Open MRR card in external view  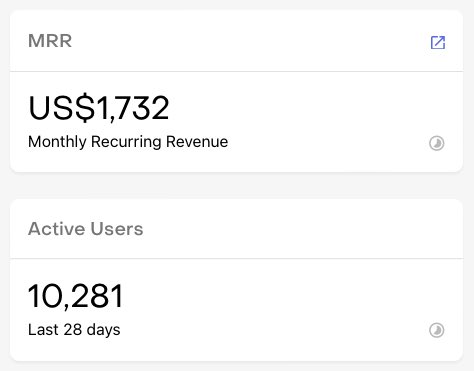(x=438, y=42)
